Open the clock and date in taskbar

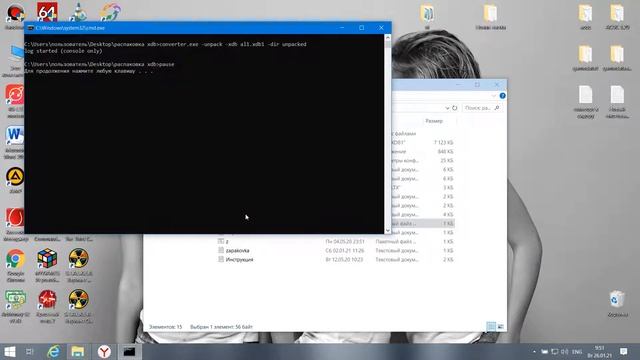point(599,351)
